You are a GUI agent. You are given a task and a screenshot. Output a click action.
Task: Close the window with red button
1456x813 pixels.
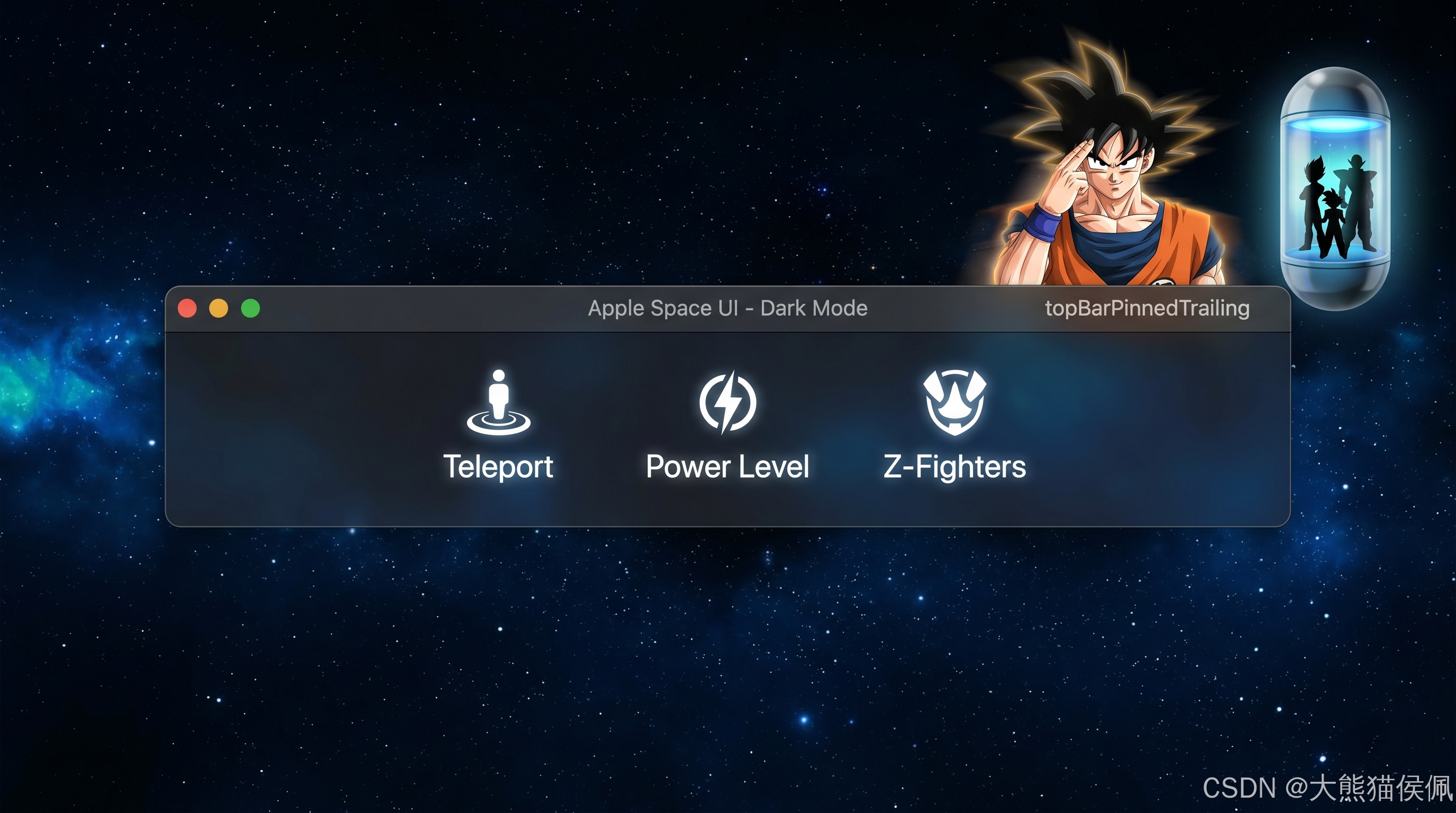(x=187, y=309)
